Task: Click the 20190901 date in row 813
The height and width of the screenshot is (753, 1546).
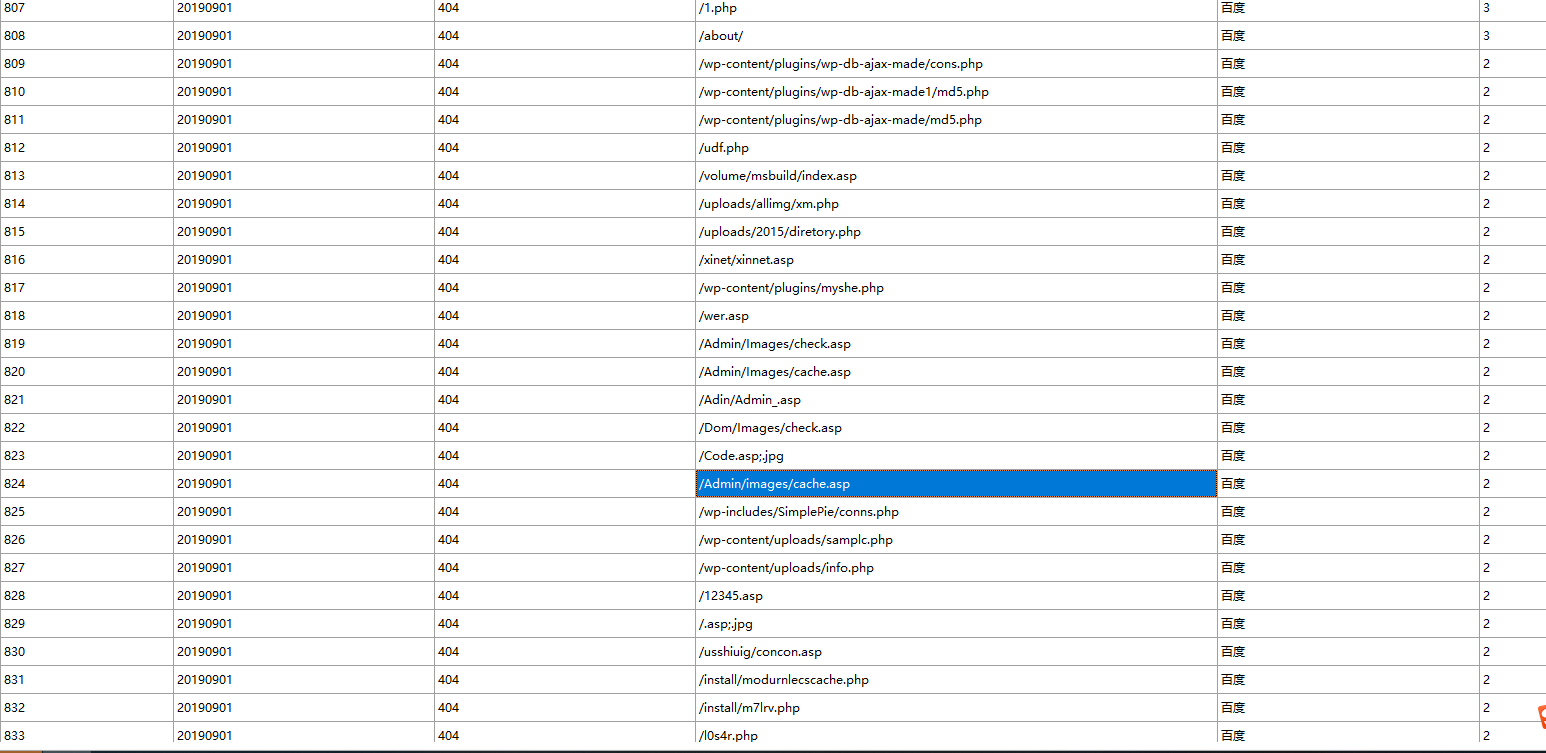Action: click(x=304, y=176)
